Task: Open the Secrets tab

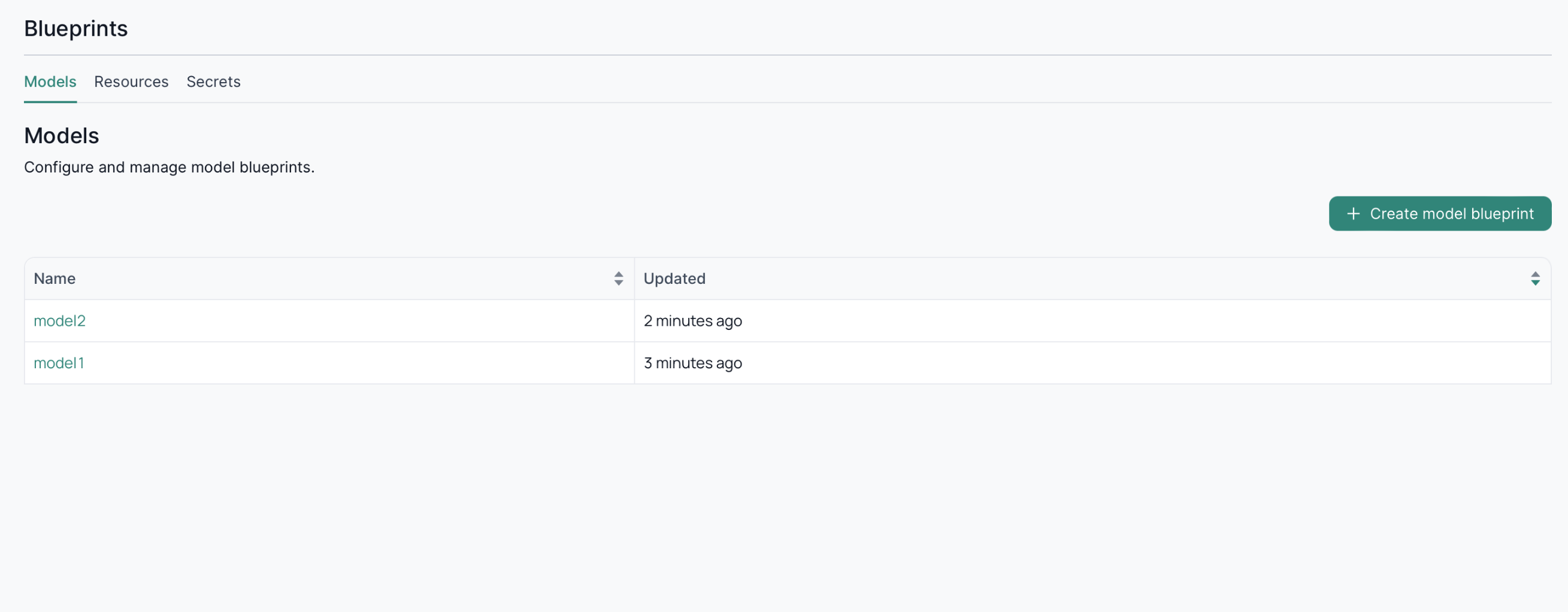Action: pos(213,81)
